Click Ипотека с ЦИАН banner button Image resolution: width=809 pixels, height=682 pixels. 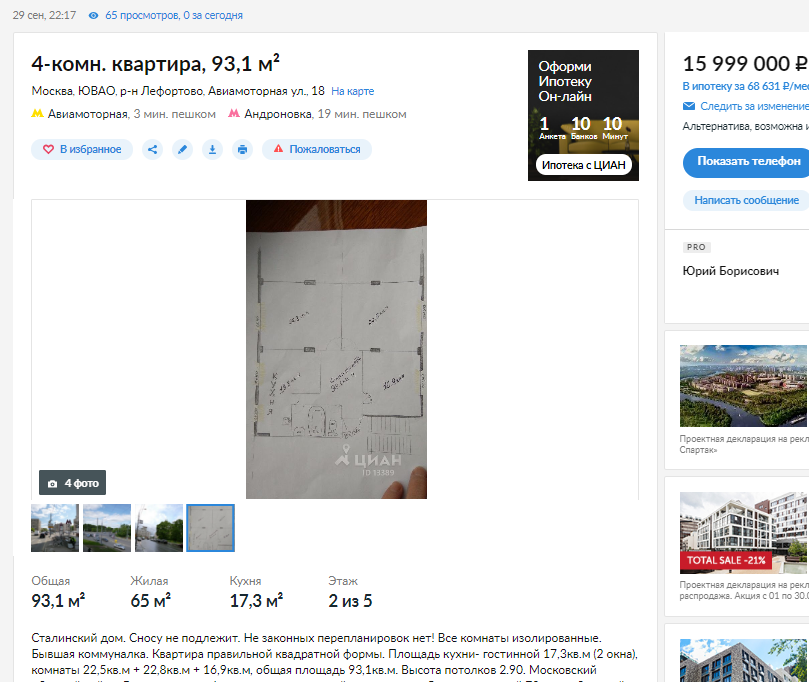point(584,165)
